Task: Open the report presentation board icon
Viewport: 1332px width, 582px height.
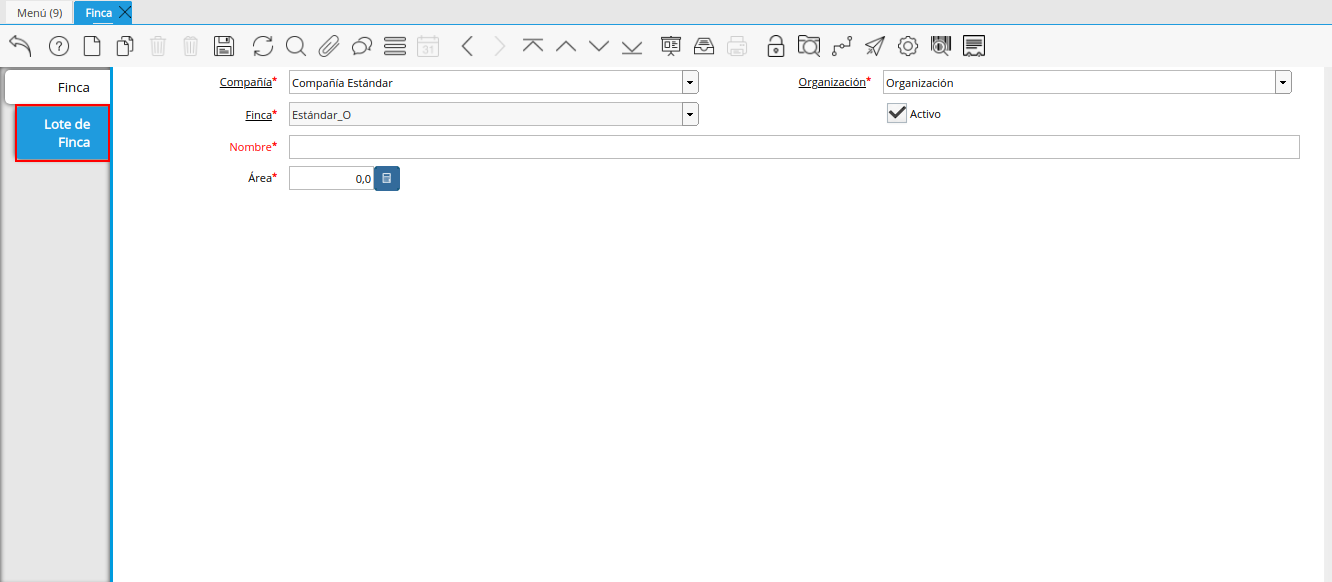Action: pyautogui.click(x=671, y=46)
